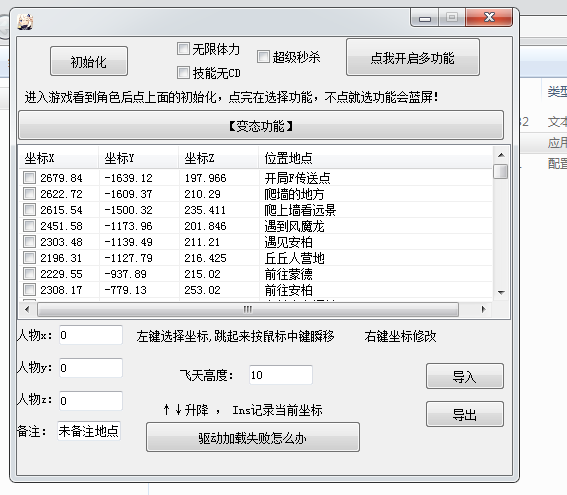Click the app character icon in title bar
This screenshot has height=495, width=567.
25,22
